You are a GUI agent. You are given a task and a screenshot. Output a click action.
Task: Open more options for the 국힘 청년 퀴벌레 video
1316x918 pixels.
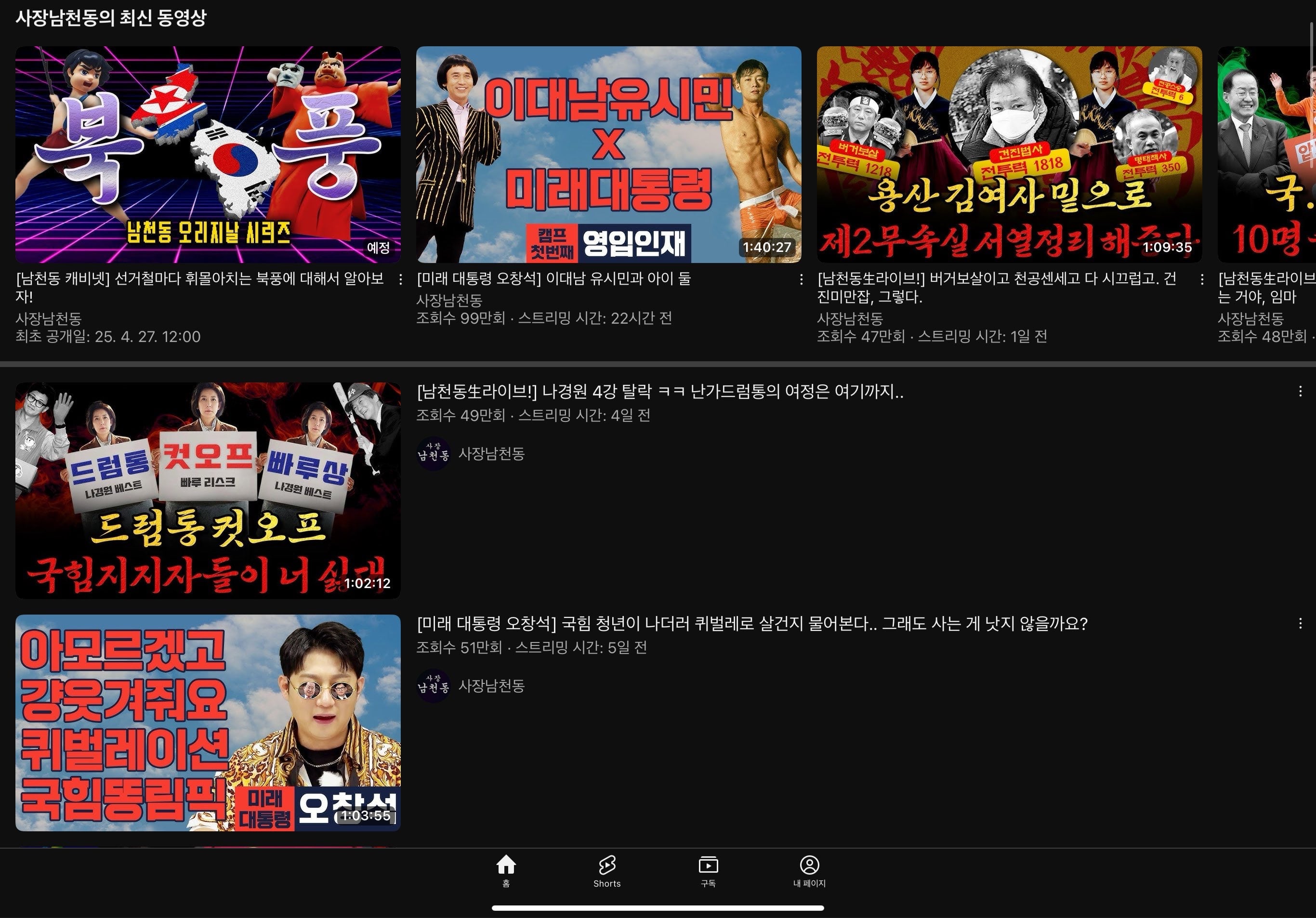point(1300,623)
